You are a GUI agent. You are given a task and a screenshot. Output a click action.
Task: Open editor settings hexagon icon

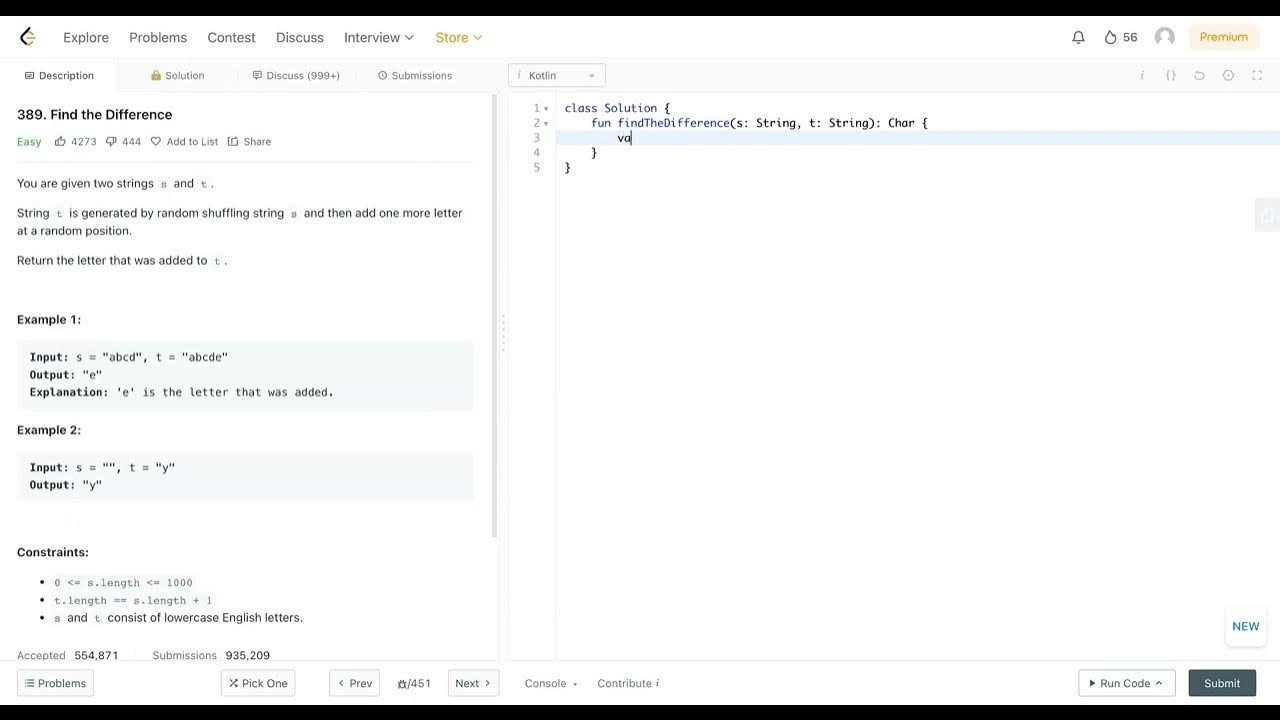click(1229, 75)
